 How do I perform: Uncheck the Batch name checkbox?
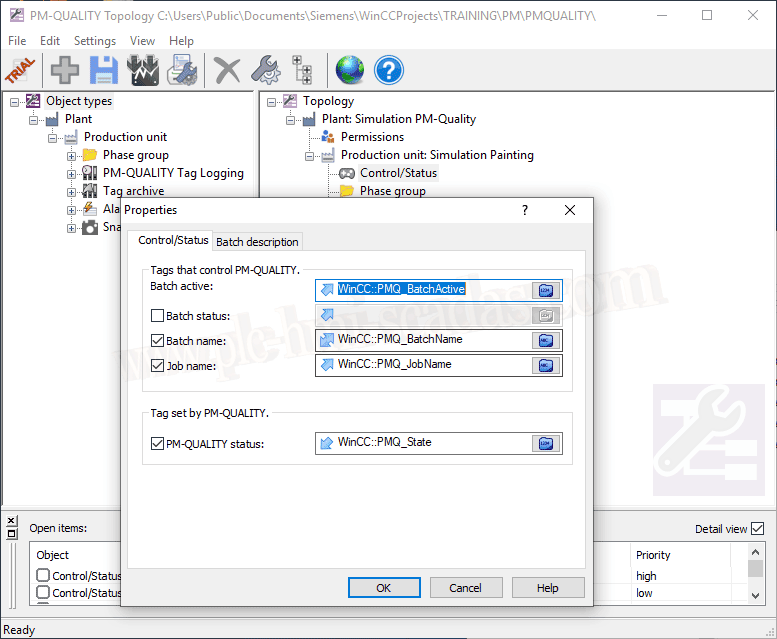[157, 341]
